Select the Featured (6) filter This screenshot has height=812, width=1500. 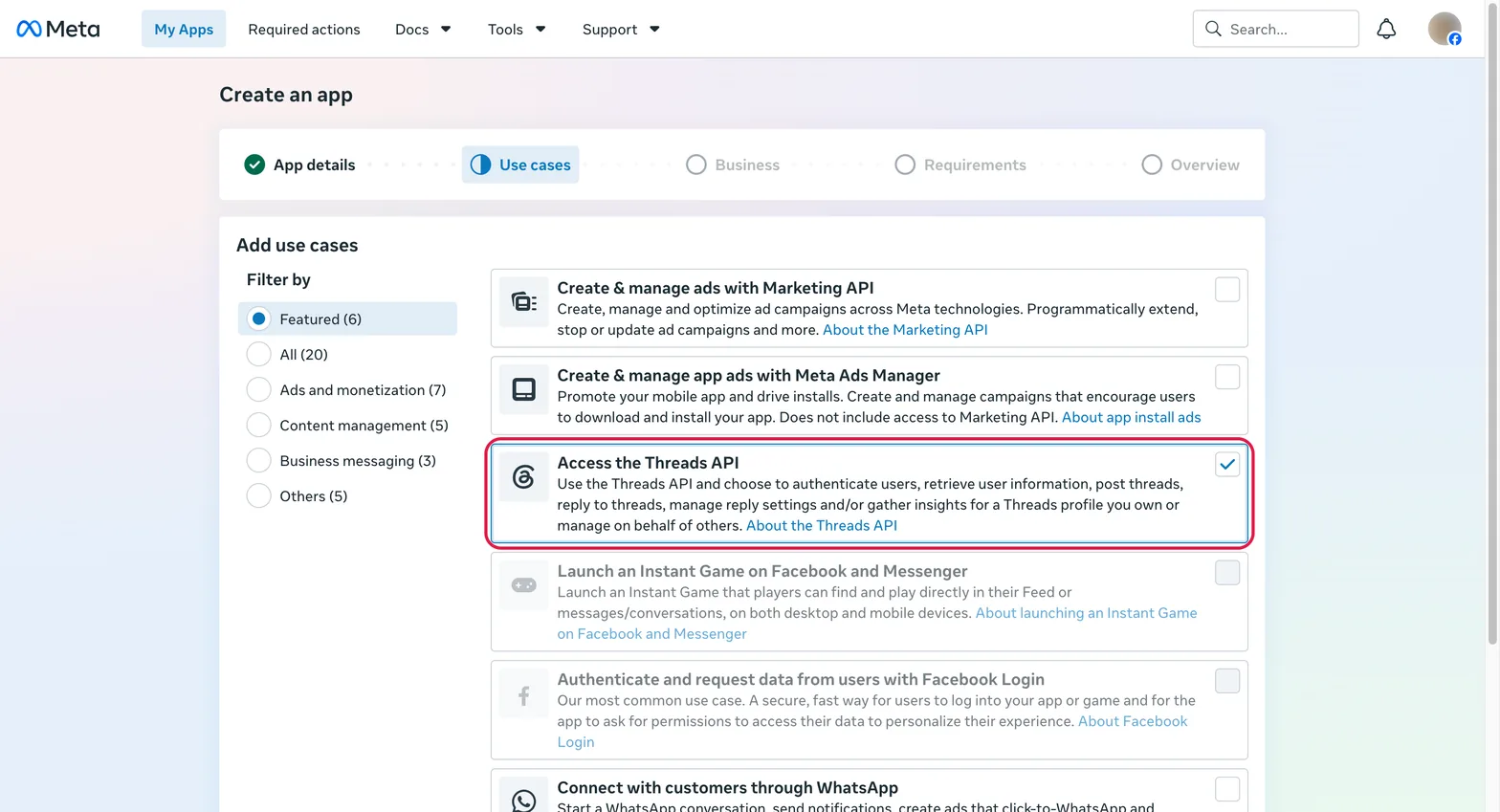(x=347, y=318)
